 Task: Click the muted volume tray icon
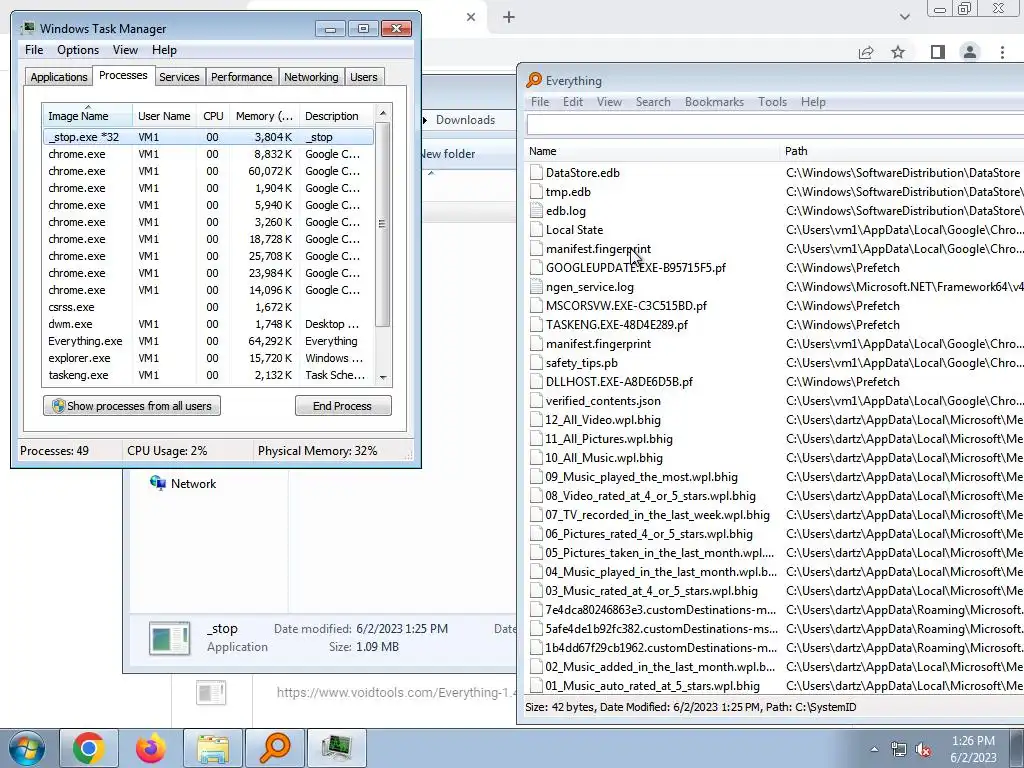[x=923, y=750]
